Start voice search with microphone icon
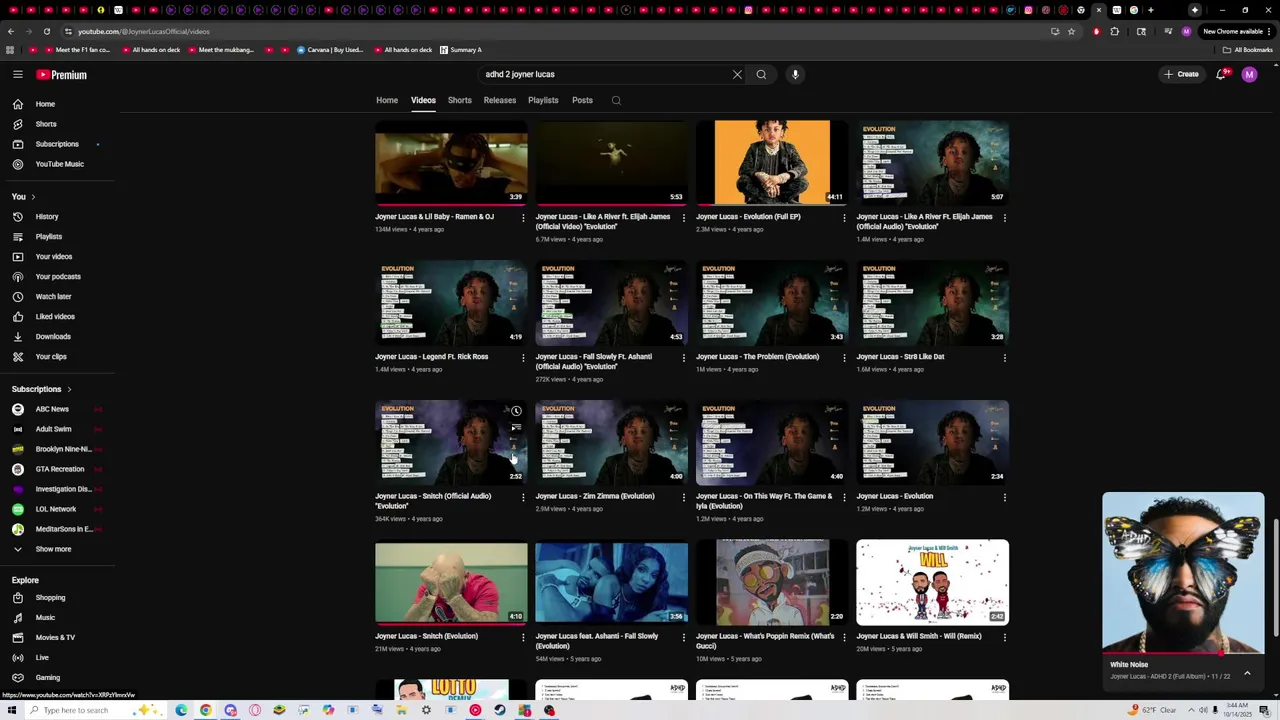Screen dimensions: 1280x720 (795, 74)
